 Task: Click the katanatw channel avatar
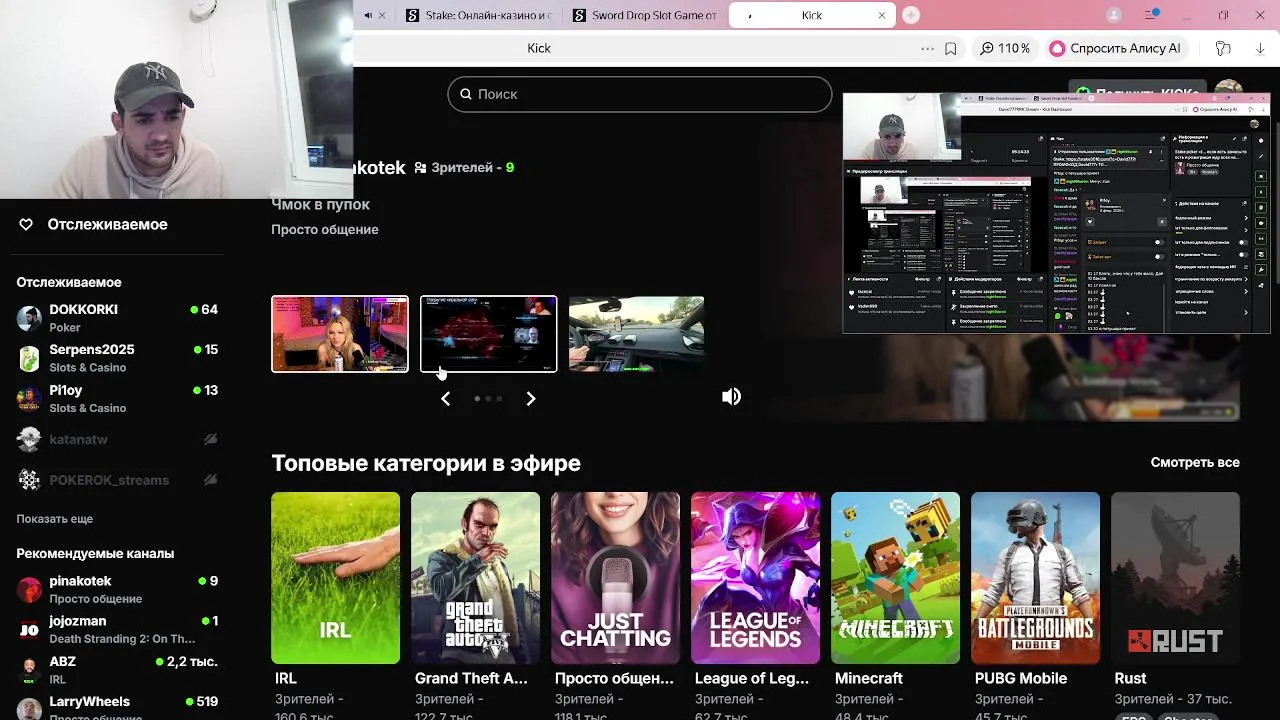point(30,439)
